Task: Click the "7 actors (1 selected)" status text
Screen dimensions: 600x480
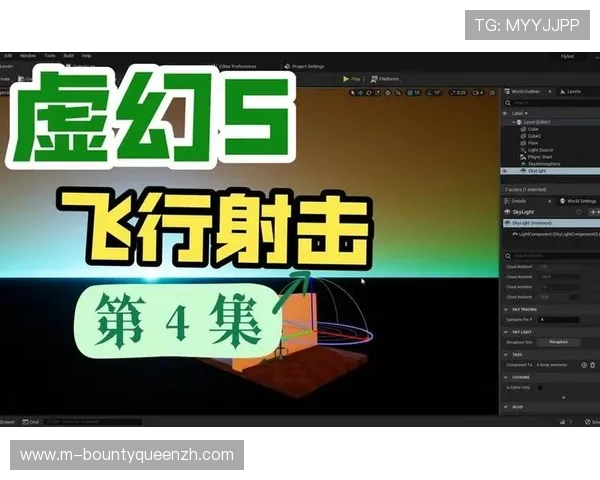Action: click(525, 189)
